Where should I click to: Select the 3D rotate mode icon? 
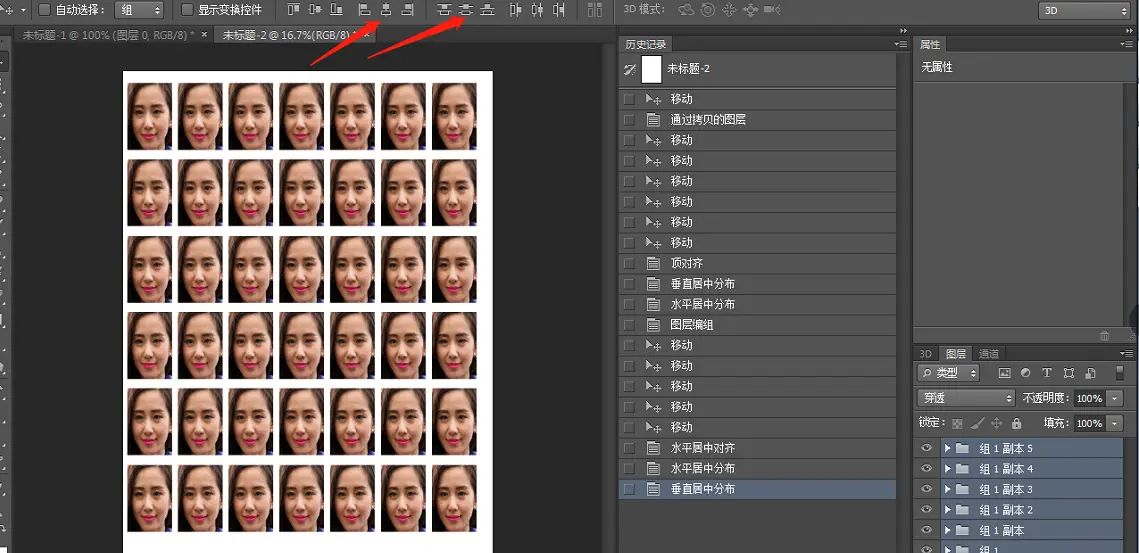pos(686,10)
